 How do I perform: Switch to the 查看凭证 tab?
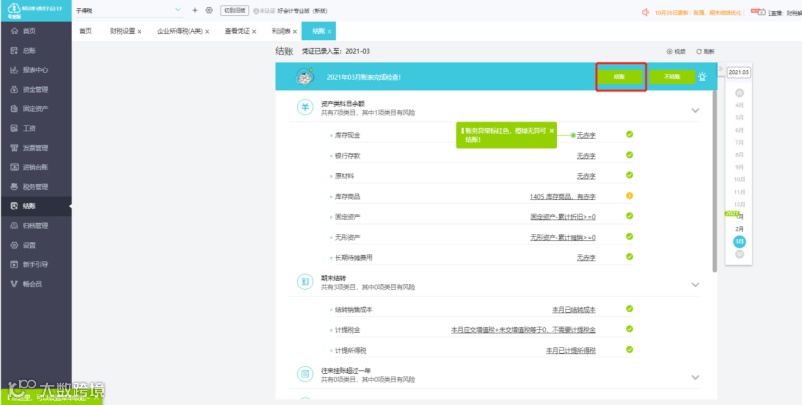pyautogui.click(x=237, y=31)
